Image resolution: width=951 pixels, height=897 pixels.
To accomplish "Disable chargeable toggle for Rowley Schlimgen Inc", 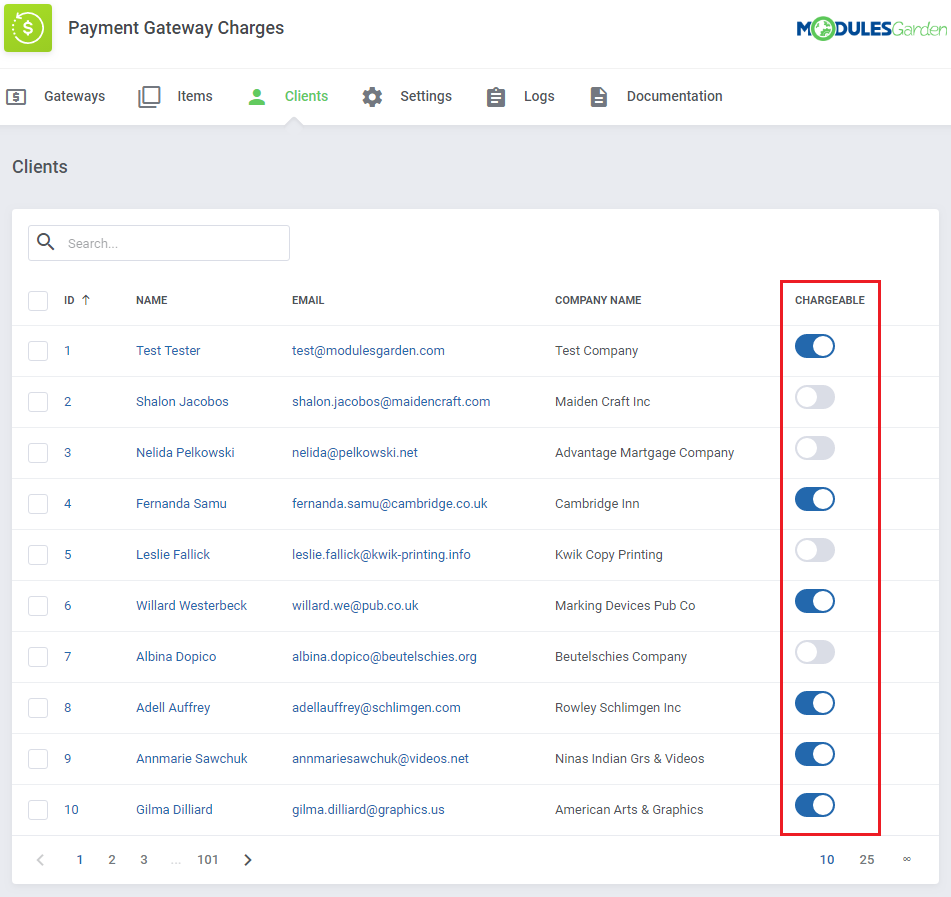I will 815,703.
